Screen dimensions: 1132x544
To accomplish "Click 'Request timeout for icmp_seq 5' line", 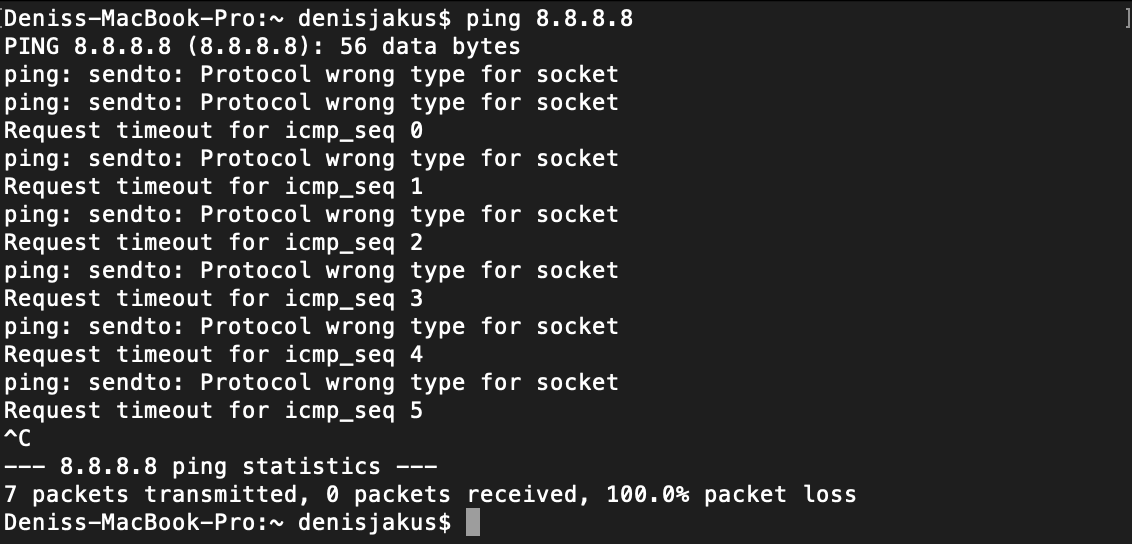I will click(214, 411).
